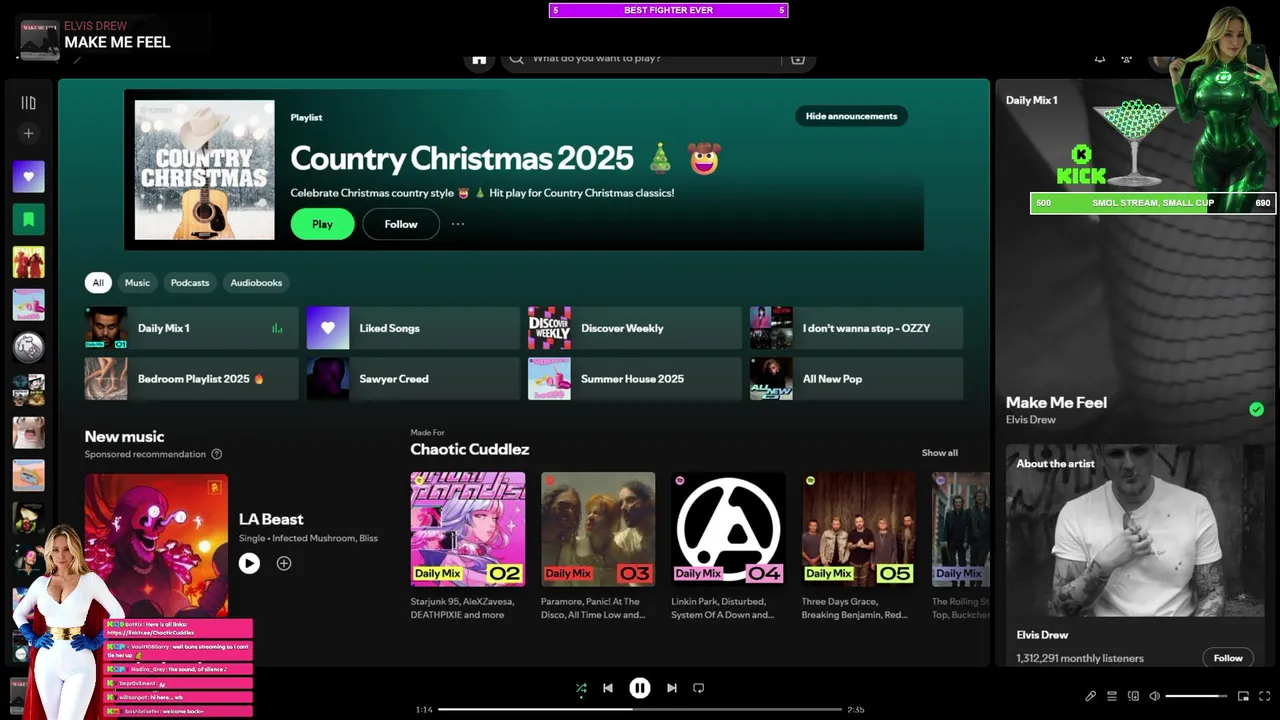The width and height of the screenshot is (1280, 720).
Task: Click Country Christmas playlist cover art
Action: [204, 170]
